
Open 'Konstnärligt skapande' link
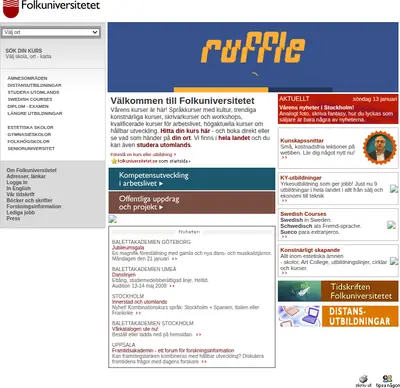[x=310, y=250]
